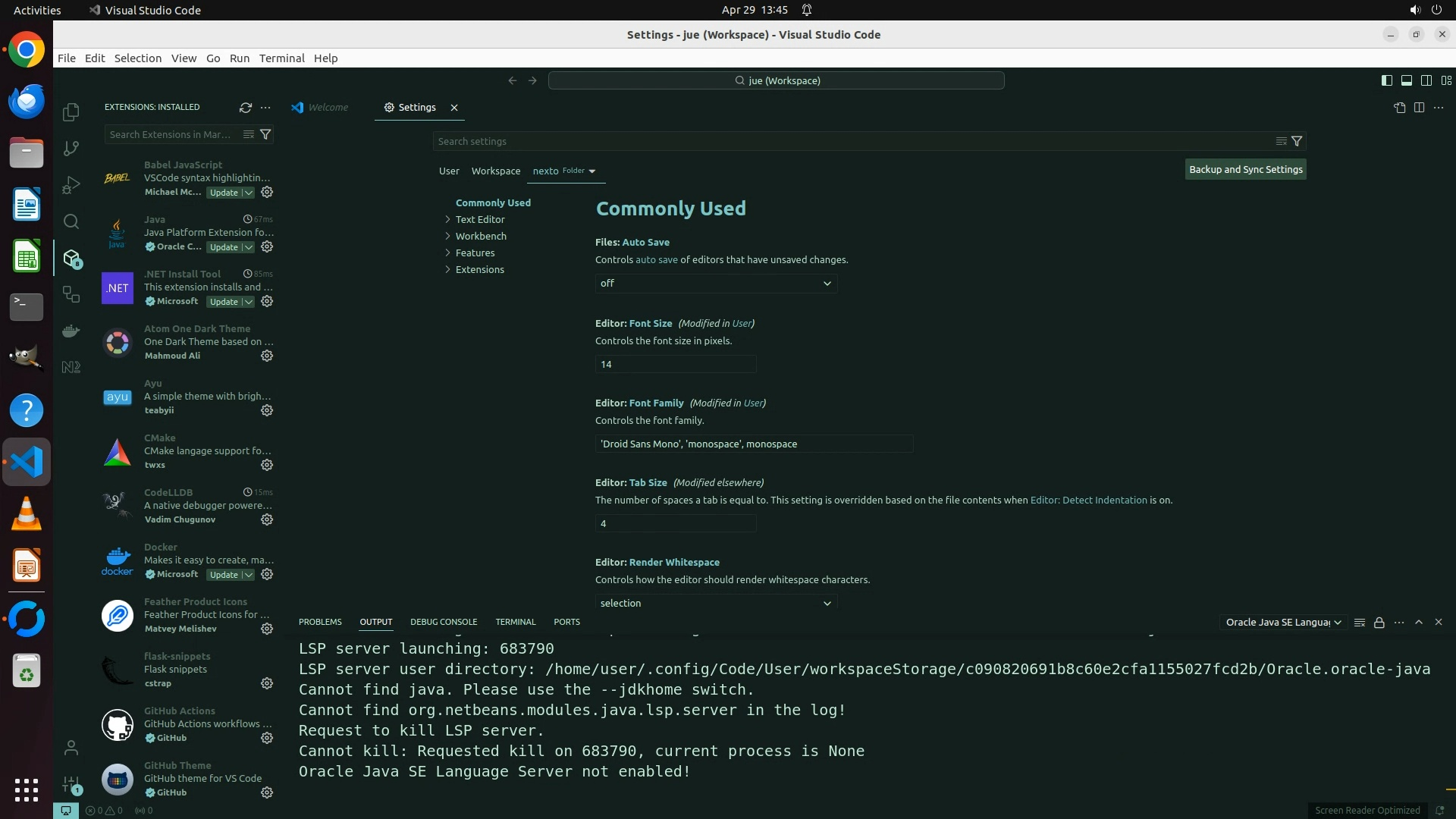Open Oracle Java SE output channel dropdown

click(x=1283, y=623)
